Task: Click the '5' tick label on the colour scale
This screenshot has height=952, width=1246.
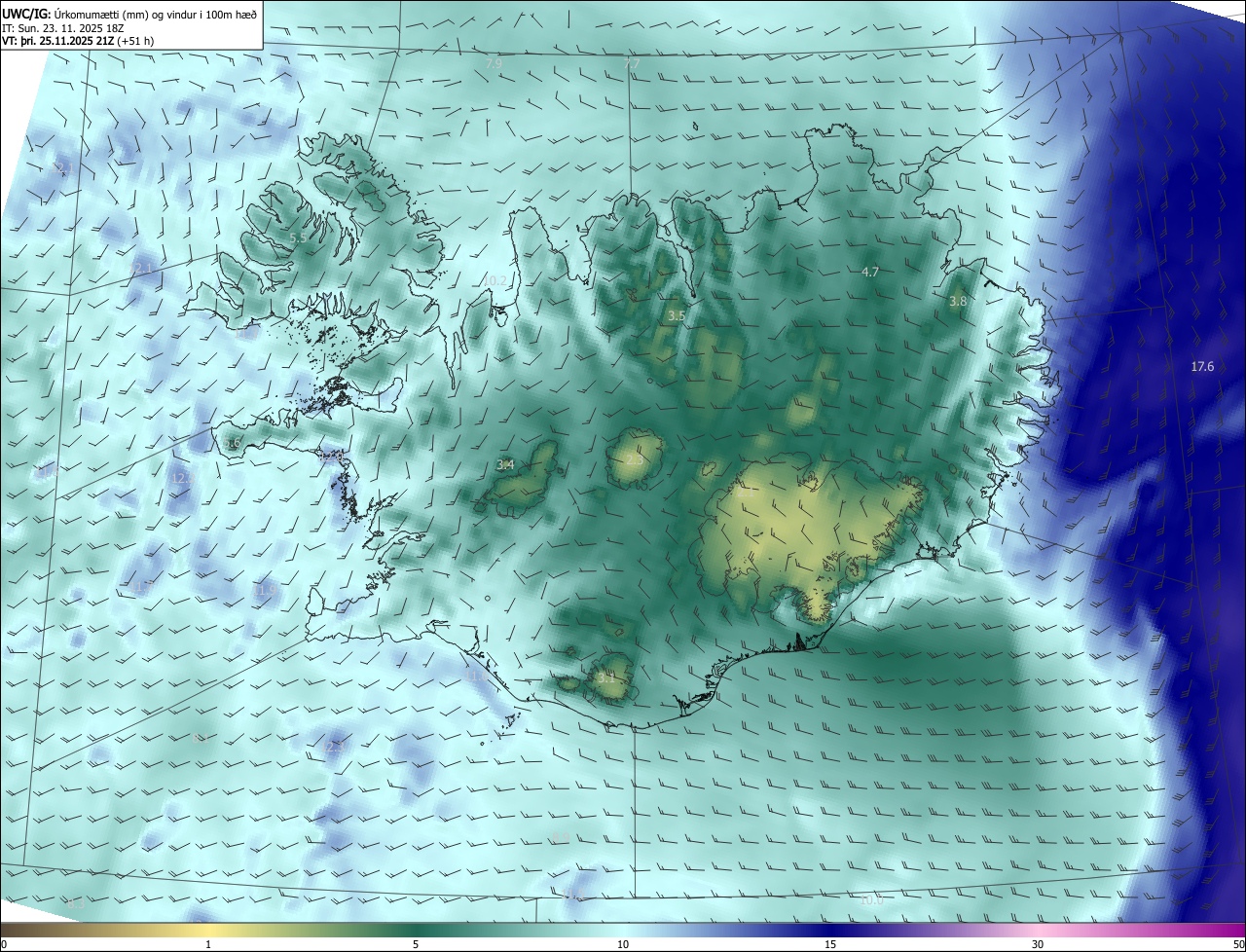Action: 416,944
